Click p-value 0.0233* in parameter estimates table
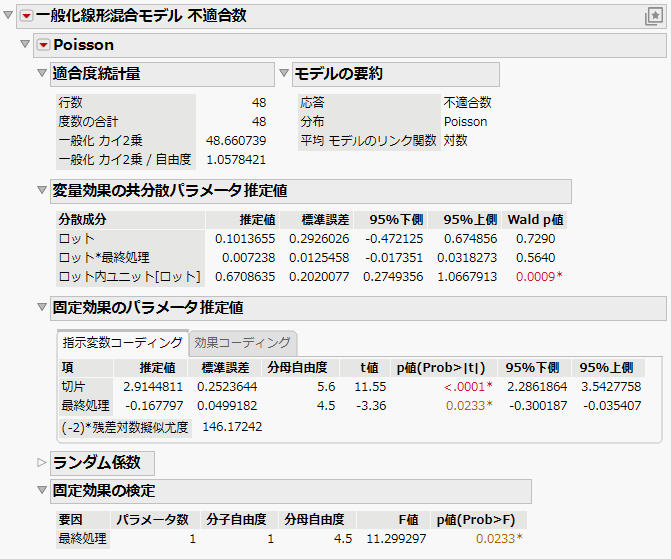Screen dimensions: 671x559 [x=469, y=405]
